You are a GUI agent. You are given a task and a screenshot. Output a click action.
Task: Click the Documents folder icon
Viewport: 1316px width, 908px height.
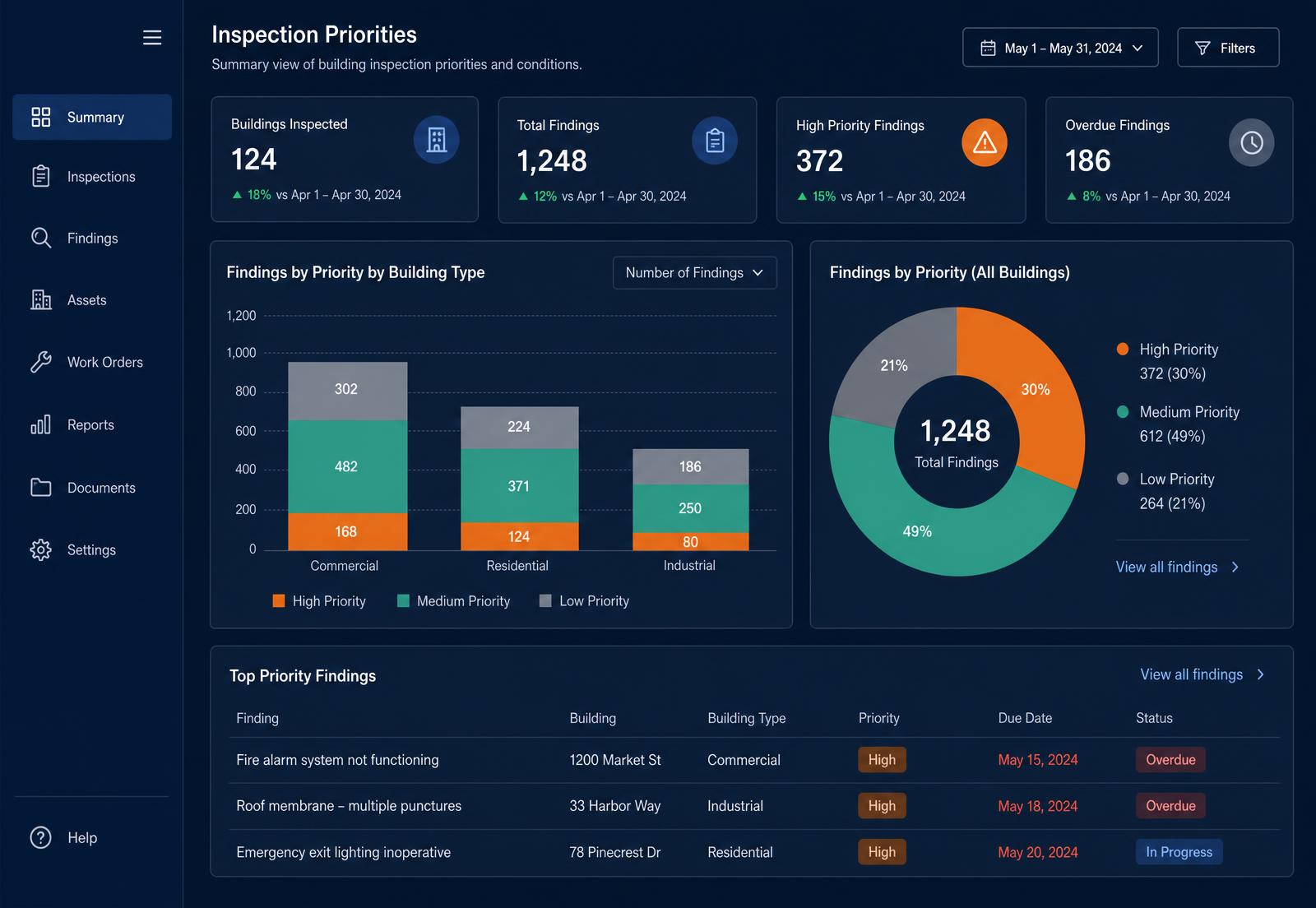click(41, 487)
